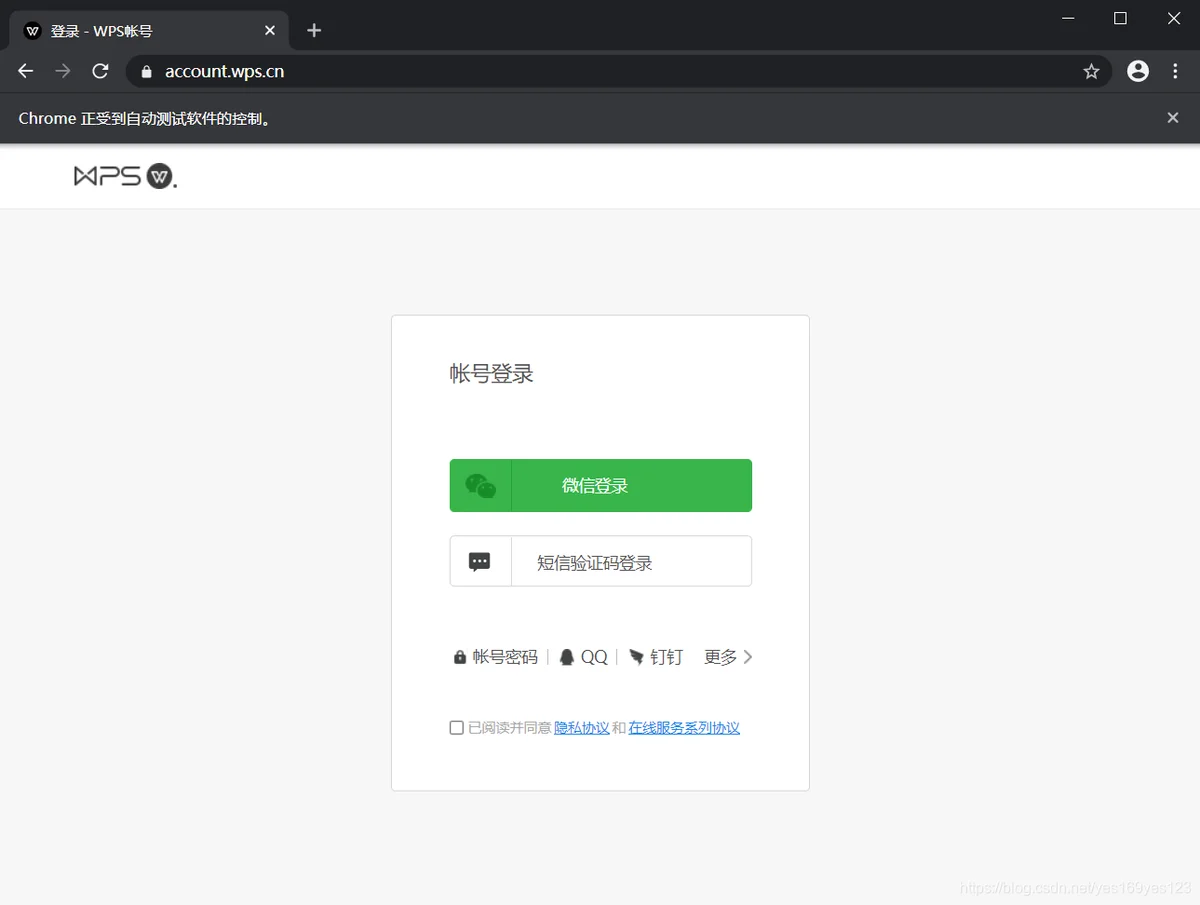This screenshot has width=1200, height=905.
Task: Close the 登录 - WPS帐号 tab
Action: coord(270,31)
